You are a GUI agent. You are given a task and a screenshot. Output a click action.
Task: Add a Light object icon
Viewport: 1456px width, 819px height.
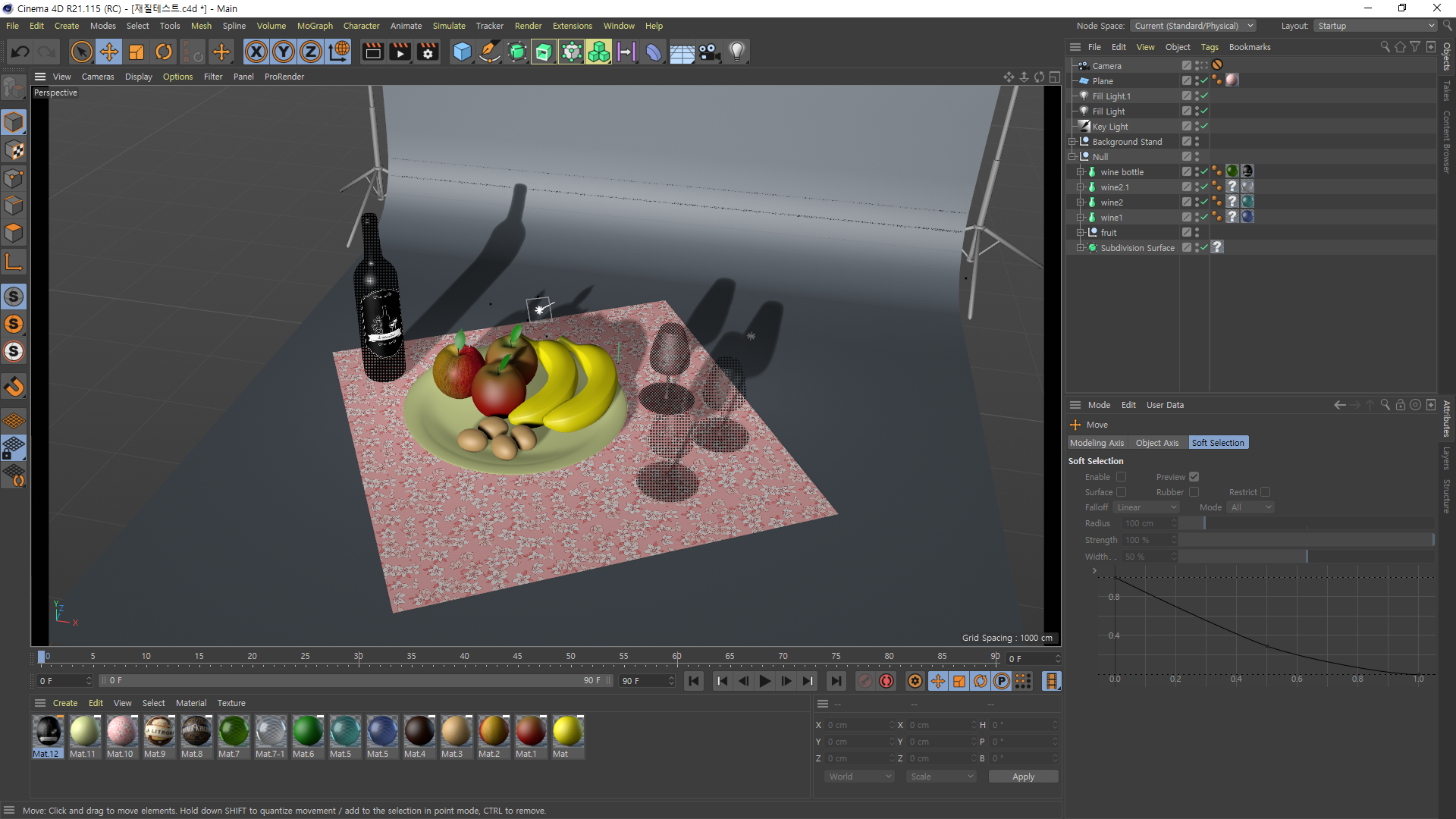736,52
